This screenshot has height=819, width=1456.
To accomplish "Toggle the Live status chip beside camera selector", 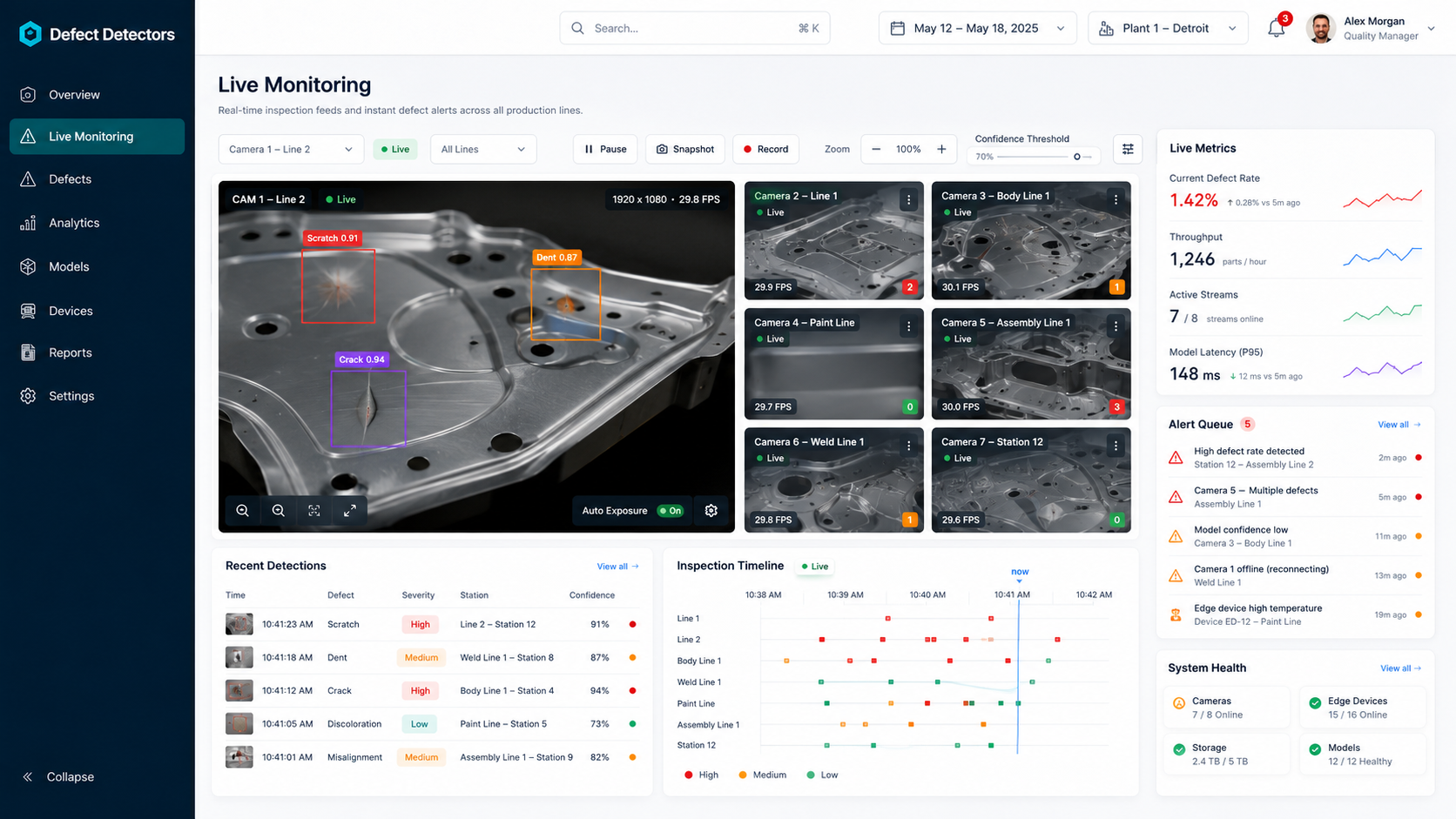I will point(395,149).
